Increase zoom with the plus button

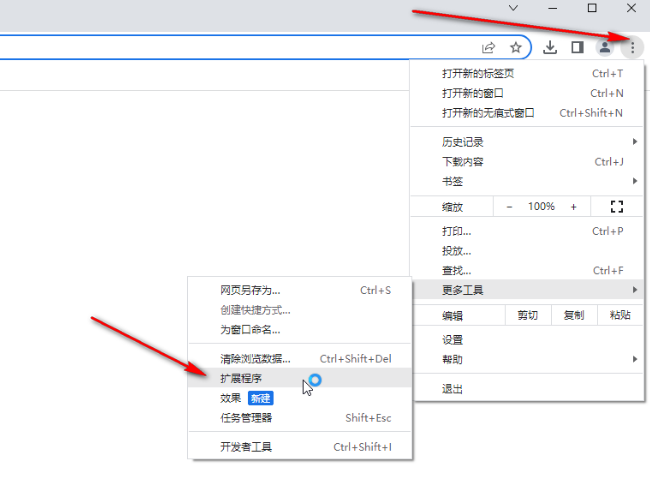click(573, 206)
